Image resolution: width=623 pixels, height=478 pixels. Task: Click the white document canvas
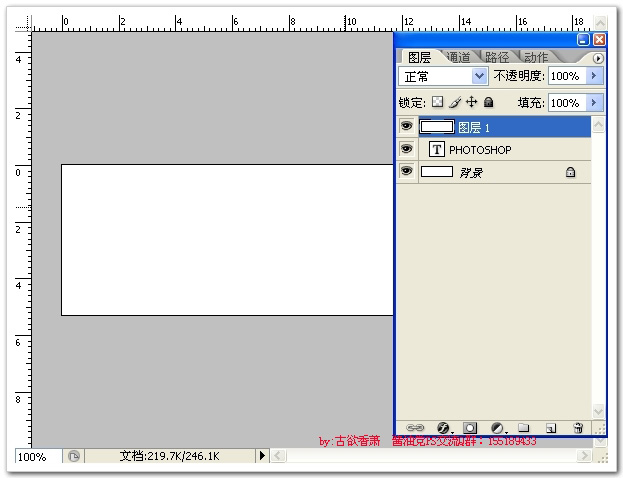[x=227, y=240]
